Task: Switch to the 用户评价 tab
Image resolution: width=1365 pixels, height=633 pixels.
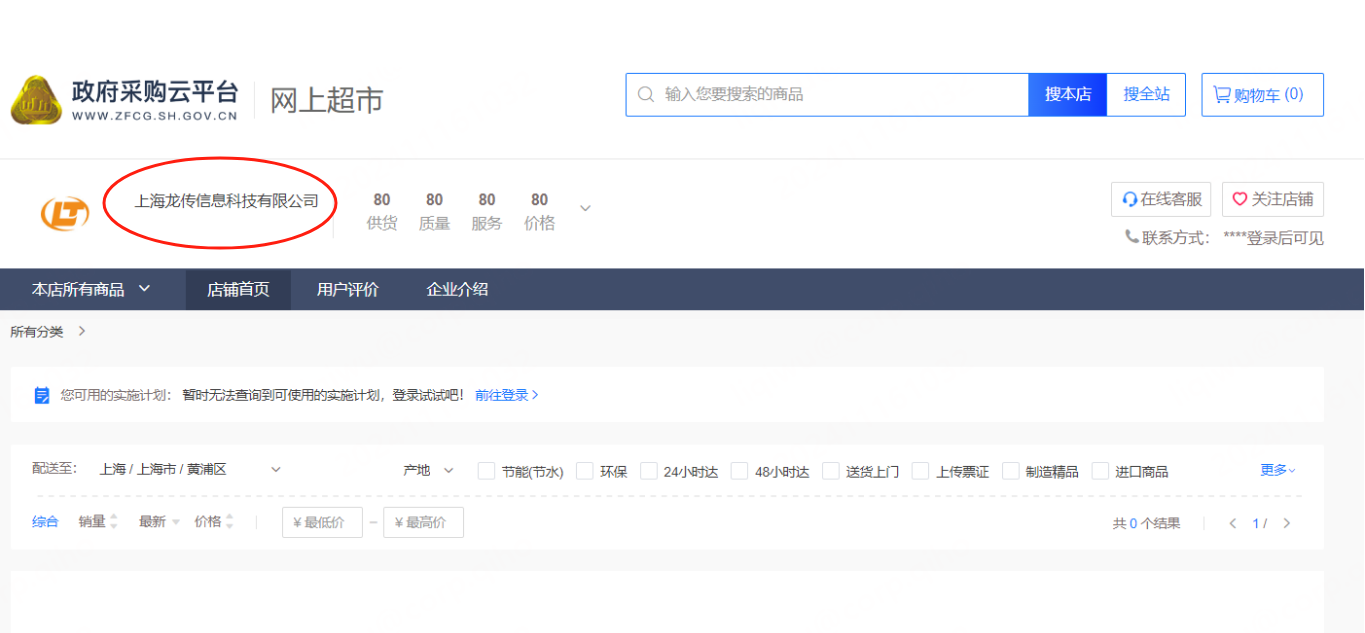Action: point(348,290)
